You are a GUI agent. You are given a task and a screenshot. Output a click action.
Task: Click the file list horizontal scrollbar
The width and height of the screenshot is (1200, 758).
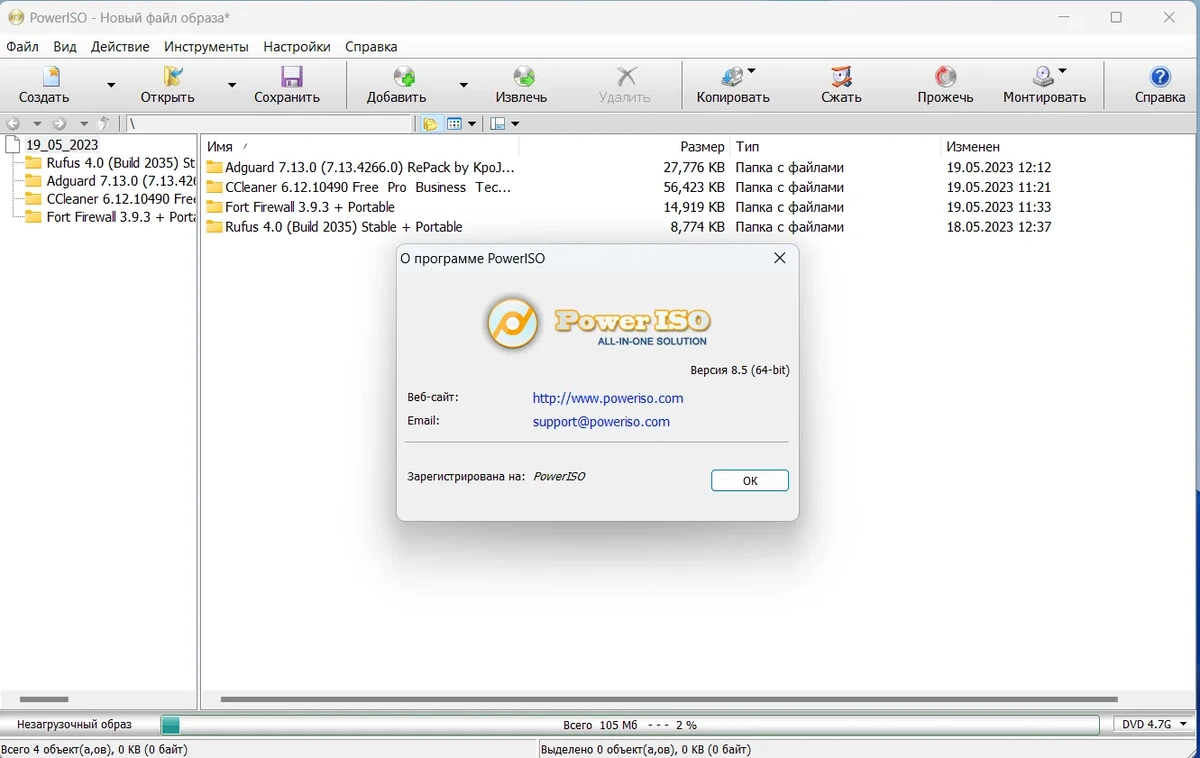click(x=669, y=699)
